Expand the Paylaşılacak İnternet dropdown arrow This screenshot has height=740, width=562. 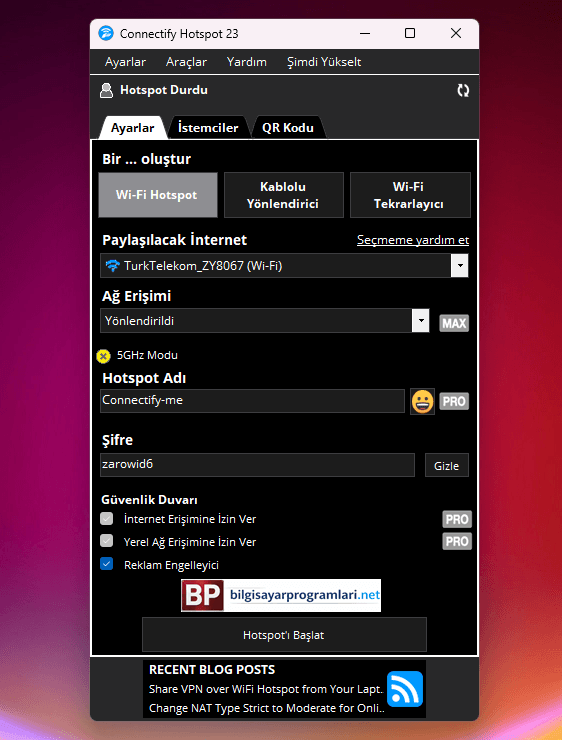tap(460, 266)
